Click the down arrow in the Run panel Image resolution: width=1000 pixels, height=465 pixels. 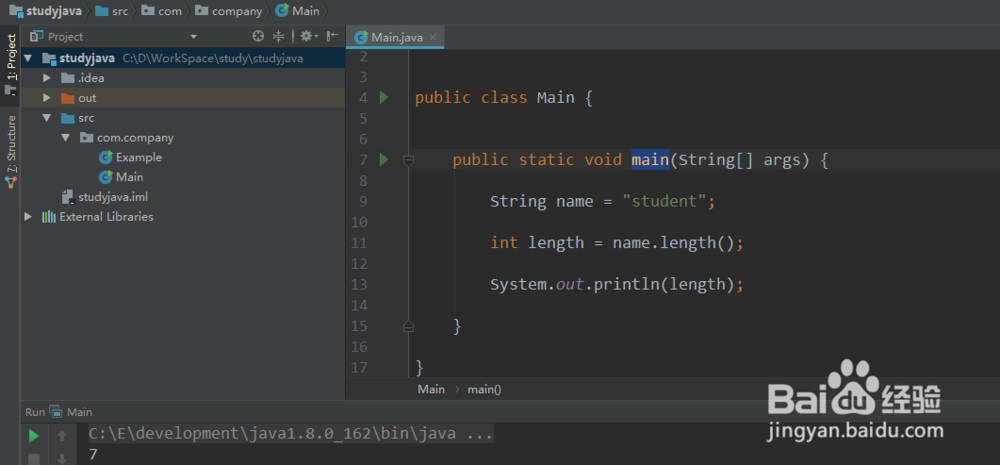point(62,459)
